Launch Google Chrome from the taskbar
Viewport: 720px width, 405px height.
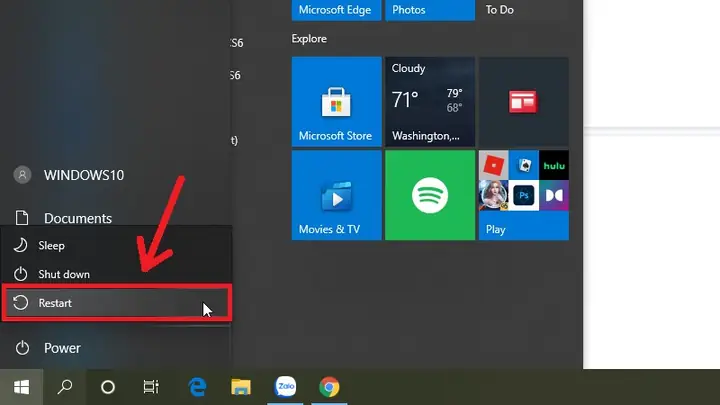tap(329, 387)
